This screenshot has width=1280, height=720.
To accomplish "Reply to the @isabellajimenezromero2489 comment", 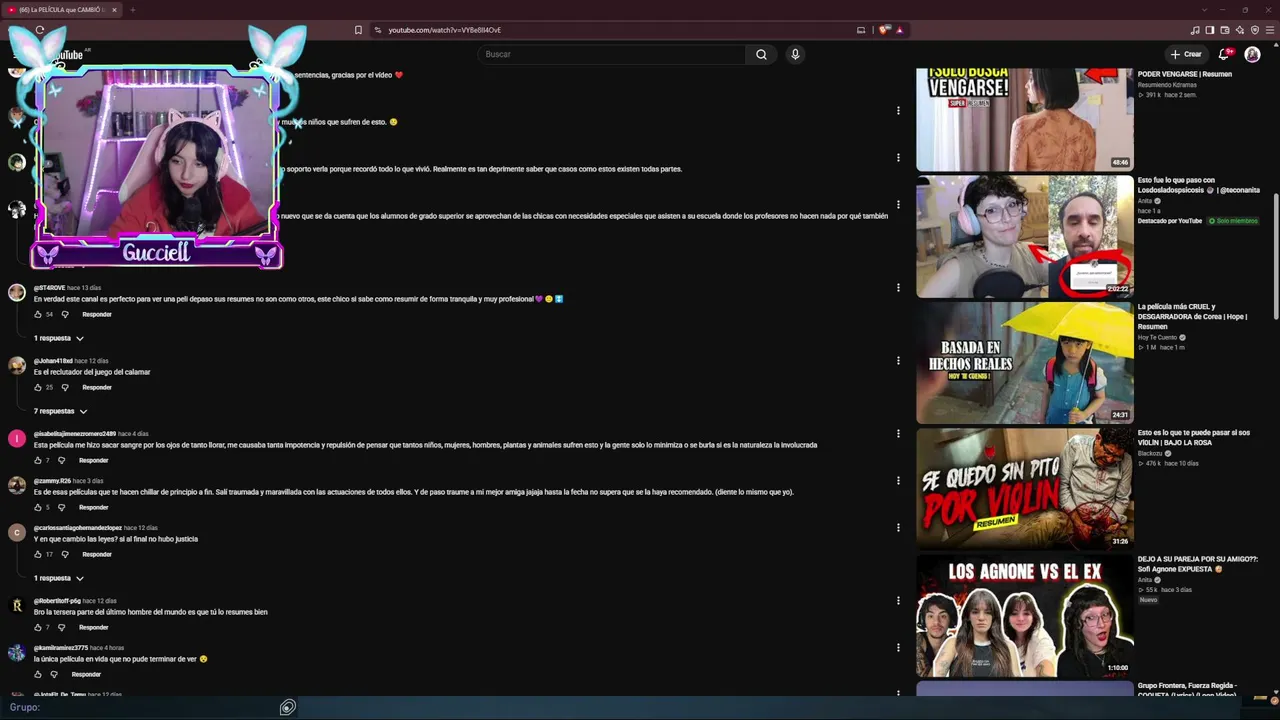I will pos(93,460).
